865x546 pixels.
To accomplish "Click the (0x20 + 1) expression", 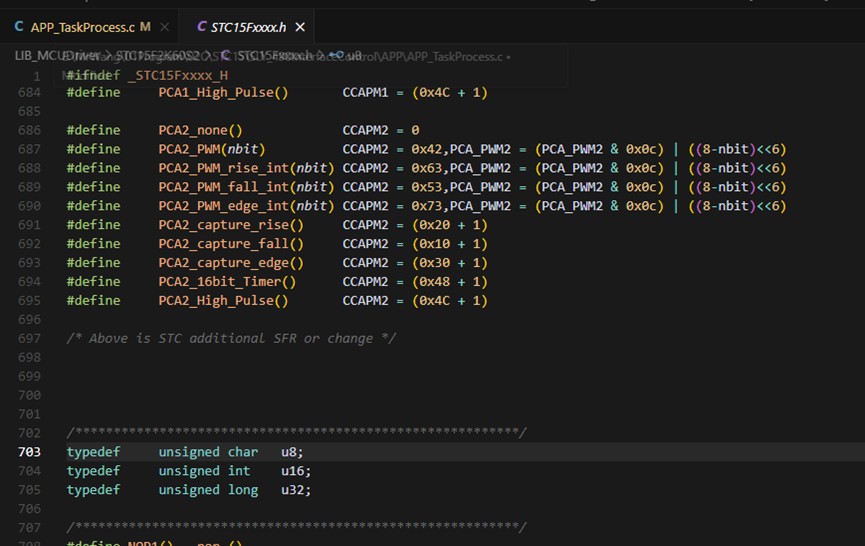I will tap(450, 225).
